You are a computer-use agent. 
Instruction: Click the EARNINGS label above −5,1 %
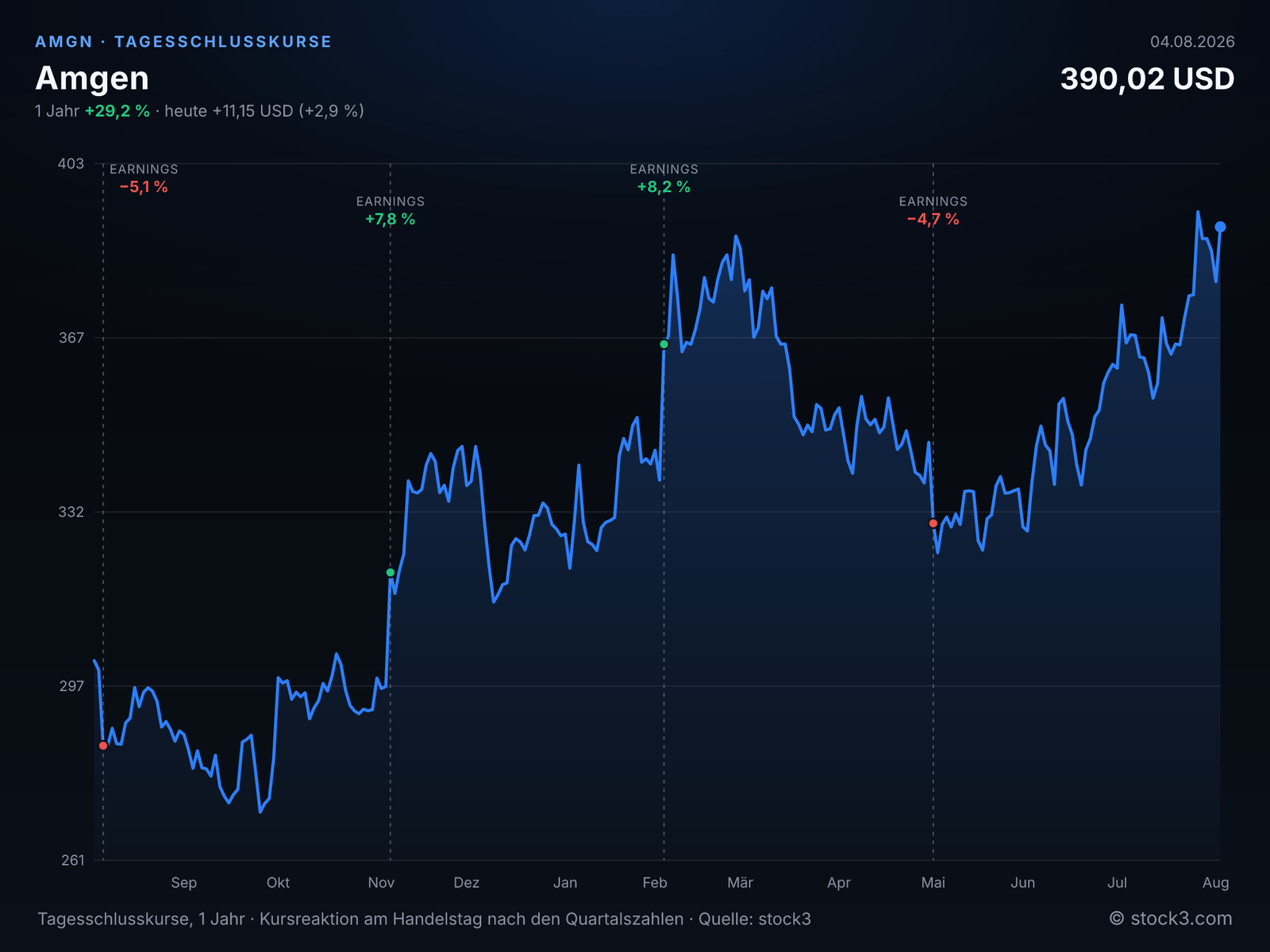[144, 169]
